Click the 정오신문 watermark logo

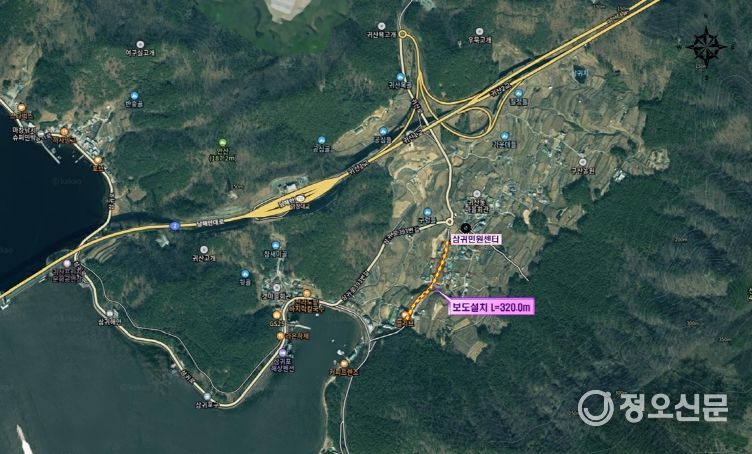pyautogui.click(x=653, y=407)
